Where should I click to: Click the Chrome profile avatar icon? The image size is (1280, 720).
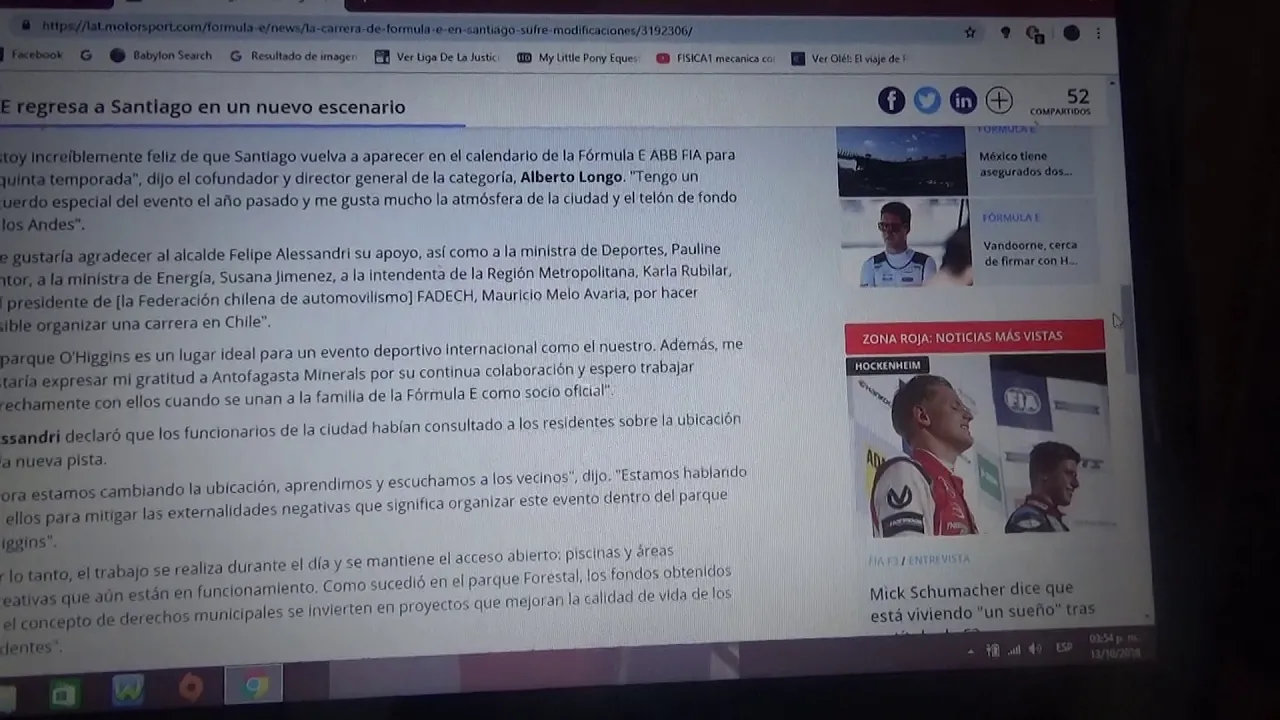click(x=1071, y=33)
